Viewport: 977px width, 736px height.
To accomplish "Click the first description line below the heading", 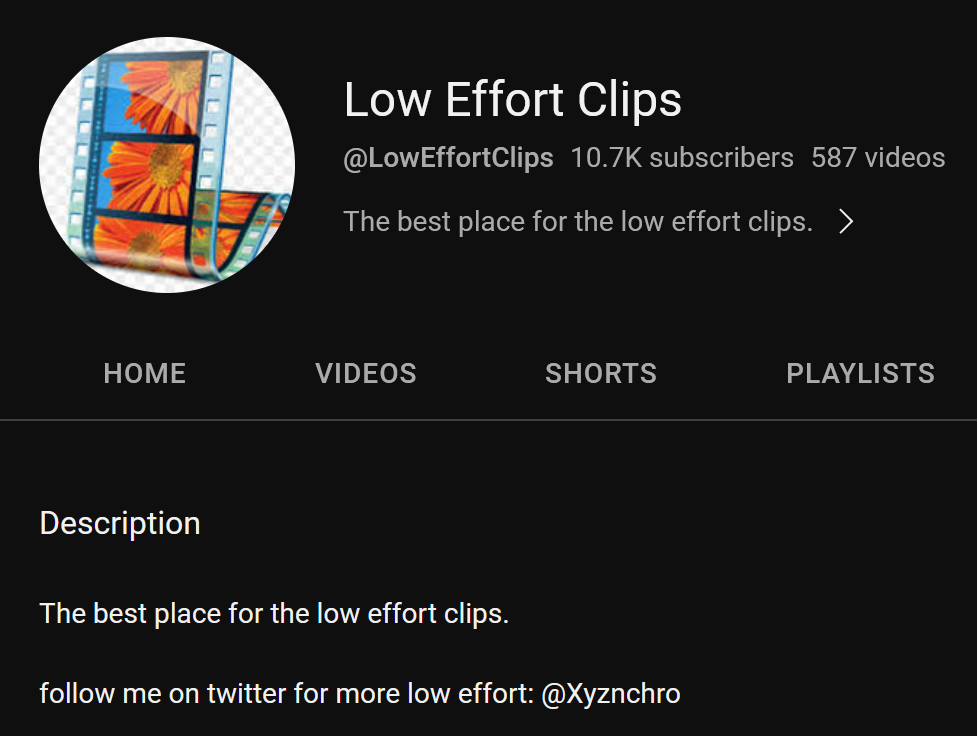I will pyautogui.click(x=274, y=614).
